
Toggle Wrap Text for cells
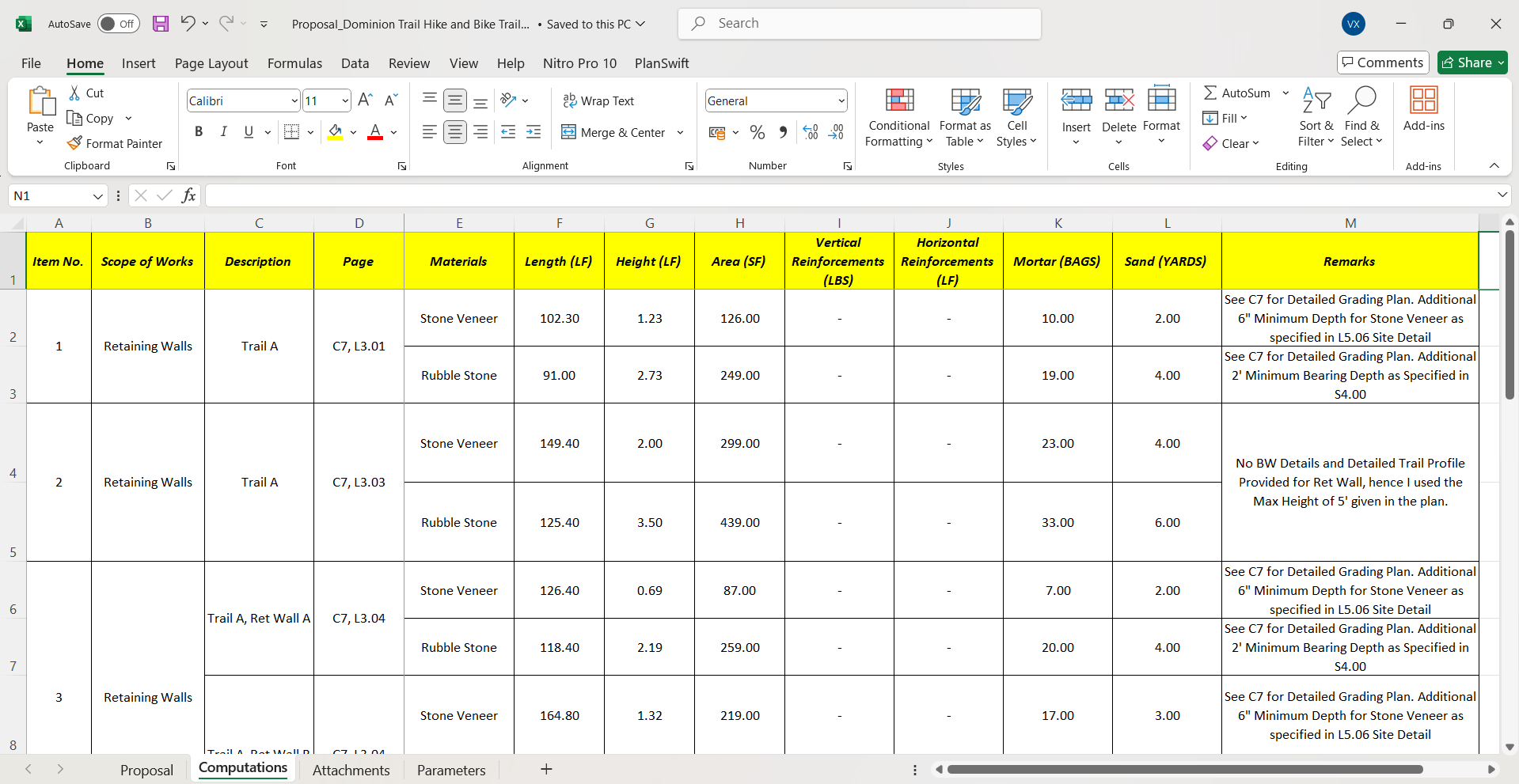(x=598, y=100)
